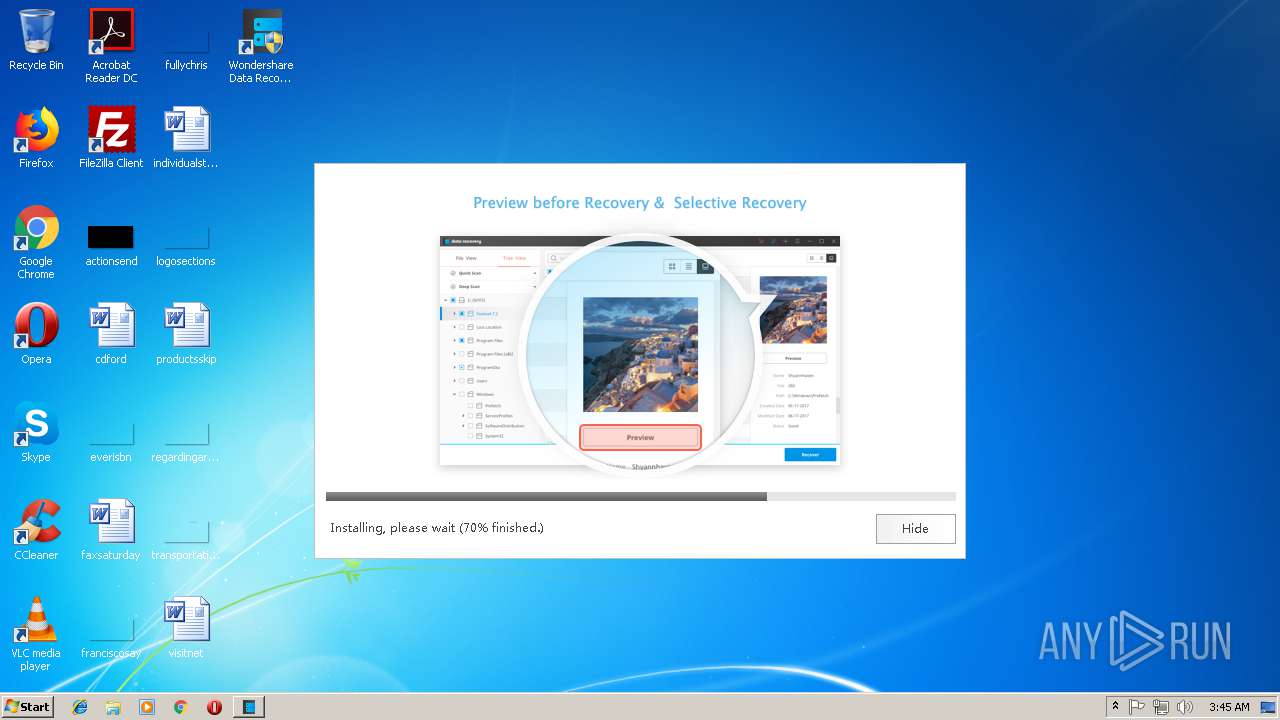Open the Opera desktop shortcut
Viewport: 1280px width, 720px height.
point(36,334)
